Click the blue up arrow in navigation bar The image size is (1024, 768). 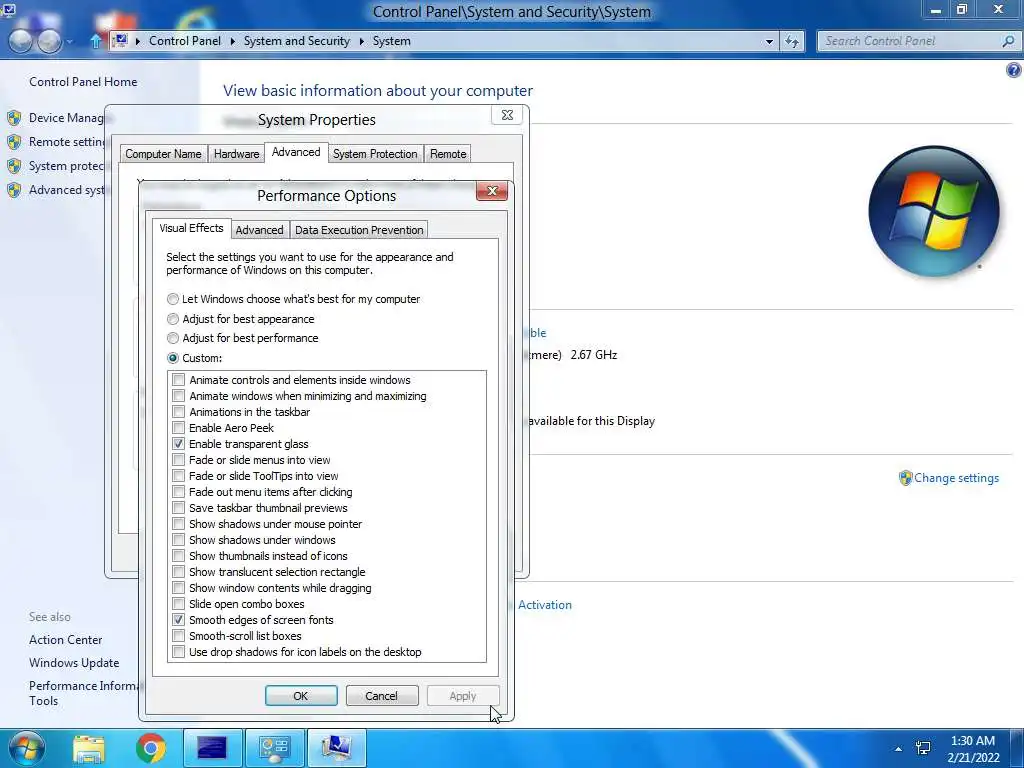pos(95,41)
